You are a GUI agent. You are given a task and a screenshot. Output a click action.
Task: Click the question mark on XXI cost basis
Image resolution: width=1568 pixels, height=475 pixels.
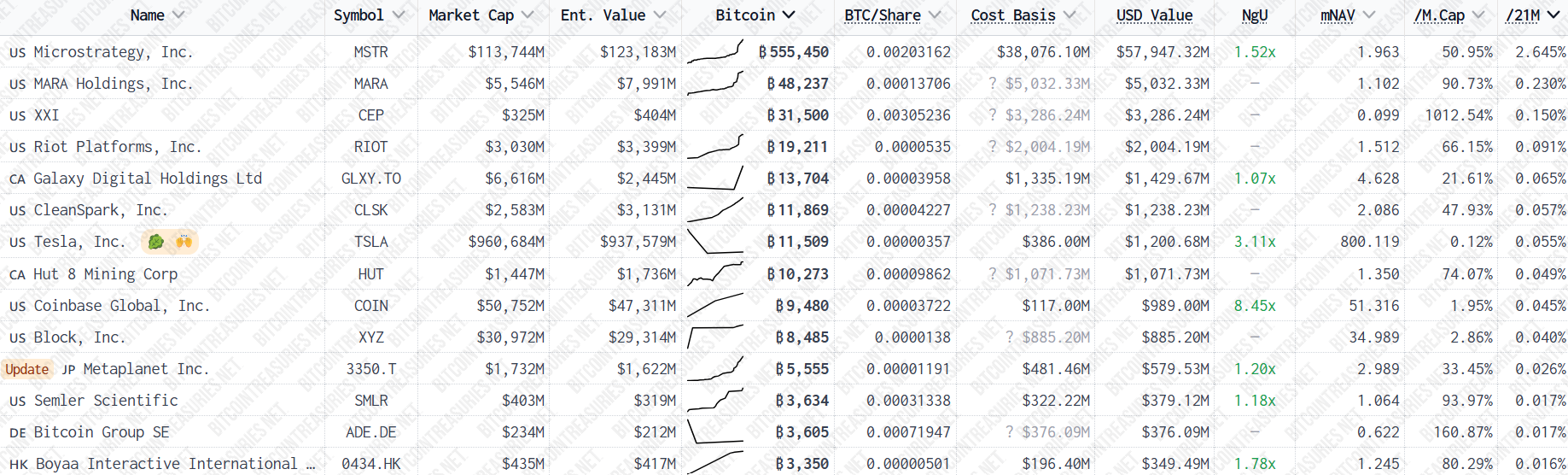pyautogui.click(x=993, y=115)
